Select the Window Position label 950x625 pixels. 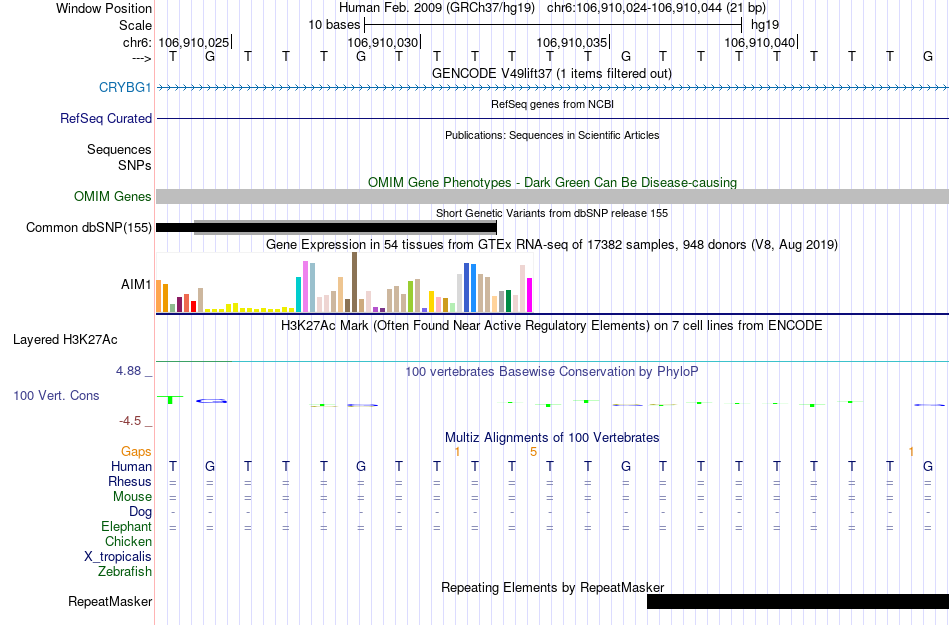point(104,8)
